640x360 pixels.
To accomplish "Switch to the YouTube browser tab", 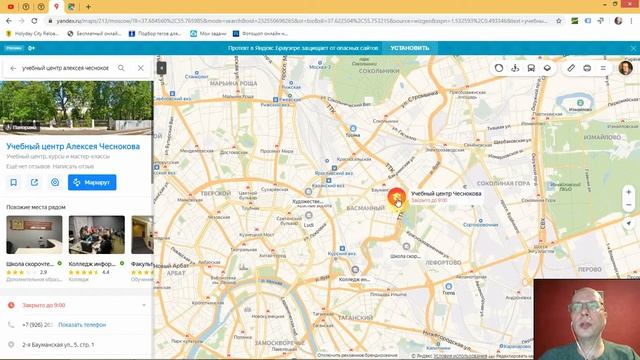I will 11,7.
